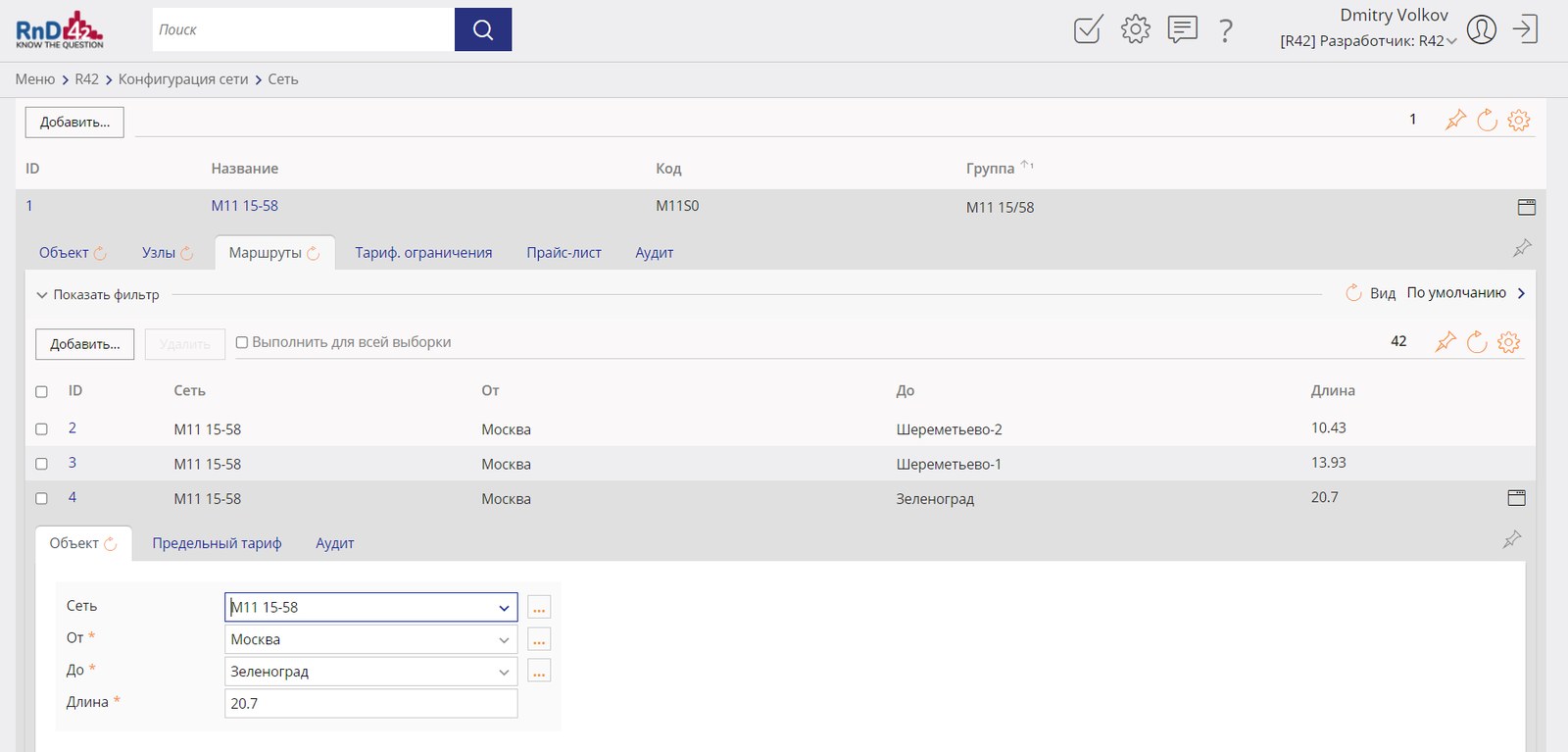Enable Выполнить для всей выборки checkbox
1568x752 pixels.
pos(242,342)
